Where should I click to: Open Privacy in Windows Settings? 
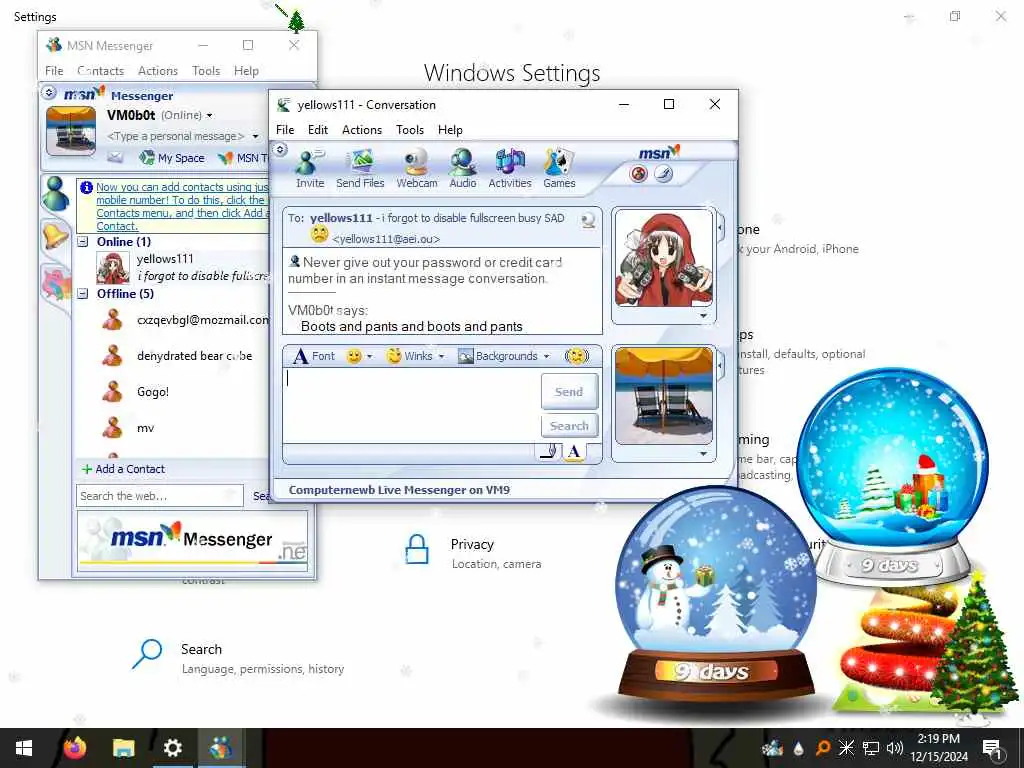click(x=472, y=552)
